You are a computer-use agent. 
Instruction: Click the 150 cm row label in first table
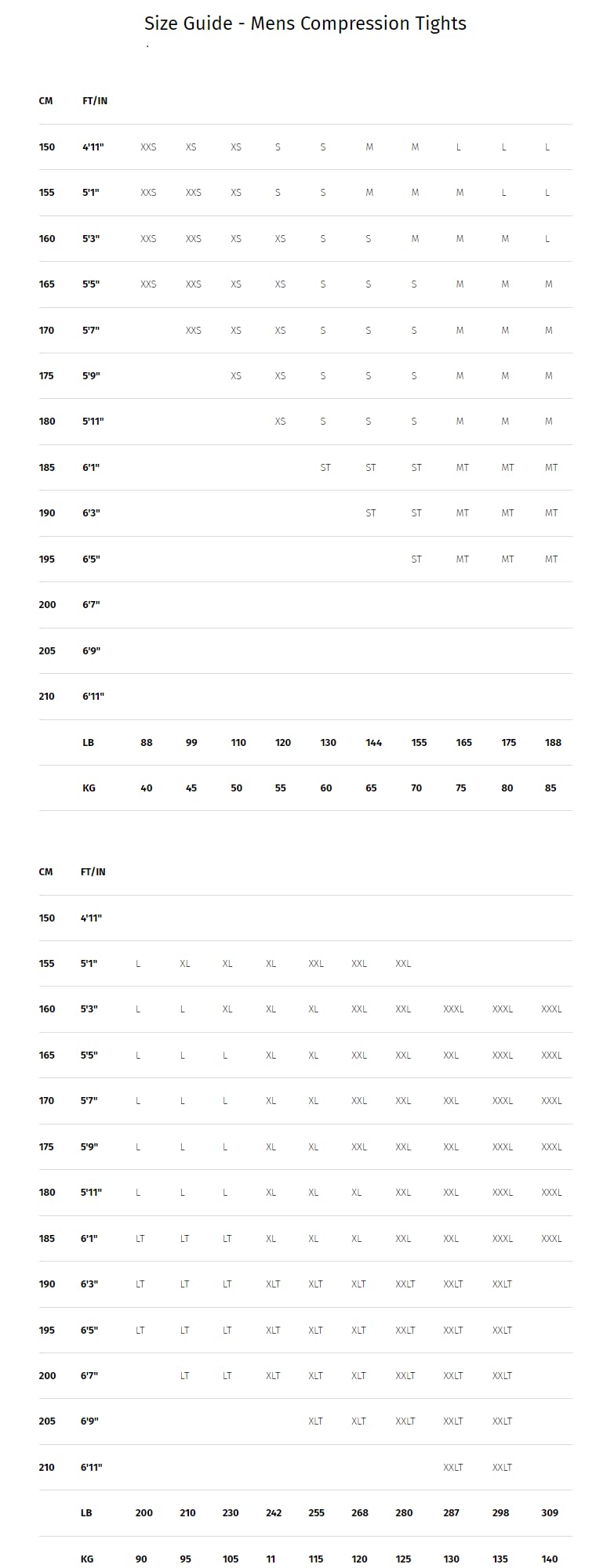coord(47,147)
